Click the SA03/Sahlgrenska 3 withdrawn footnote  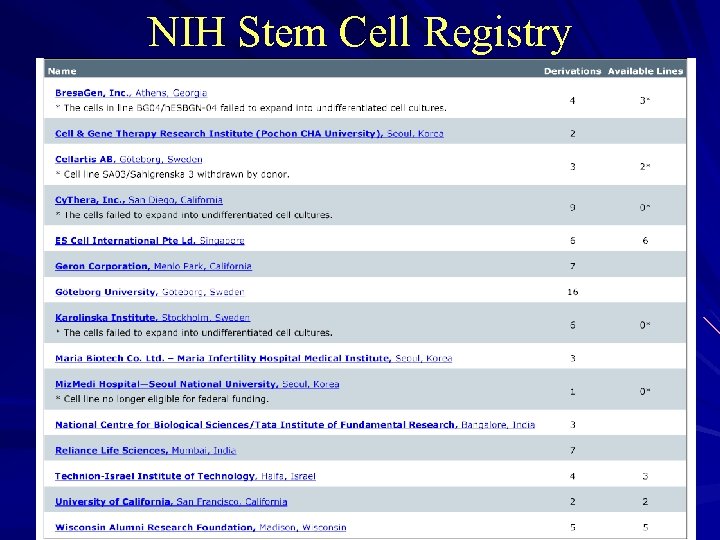172,174
